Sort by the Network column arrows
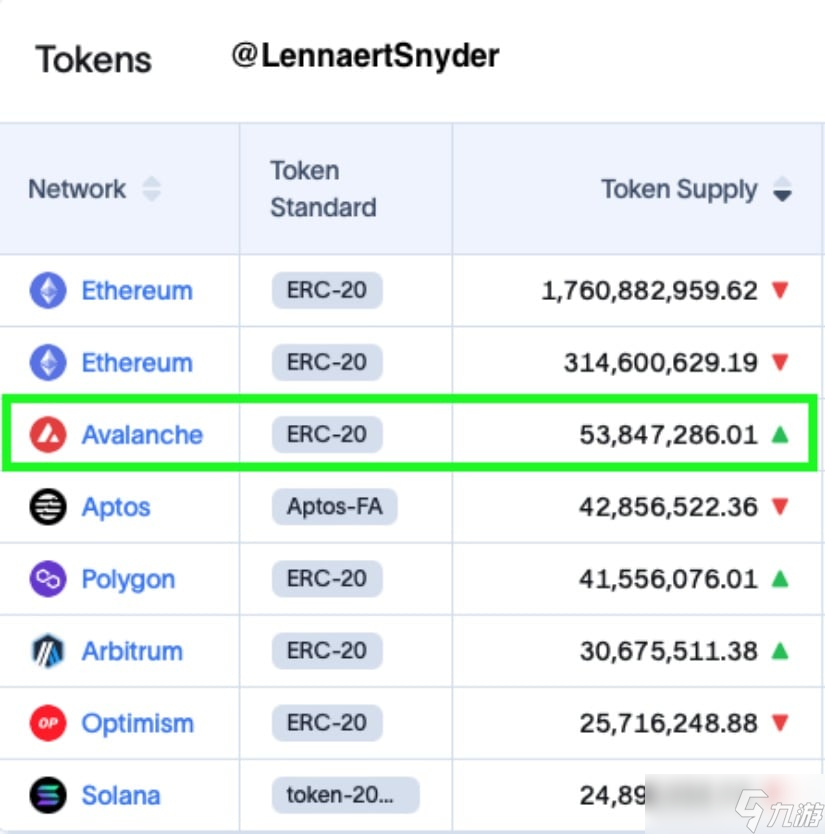 [151, 189]
